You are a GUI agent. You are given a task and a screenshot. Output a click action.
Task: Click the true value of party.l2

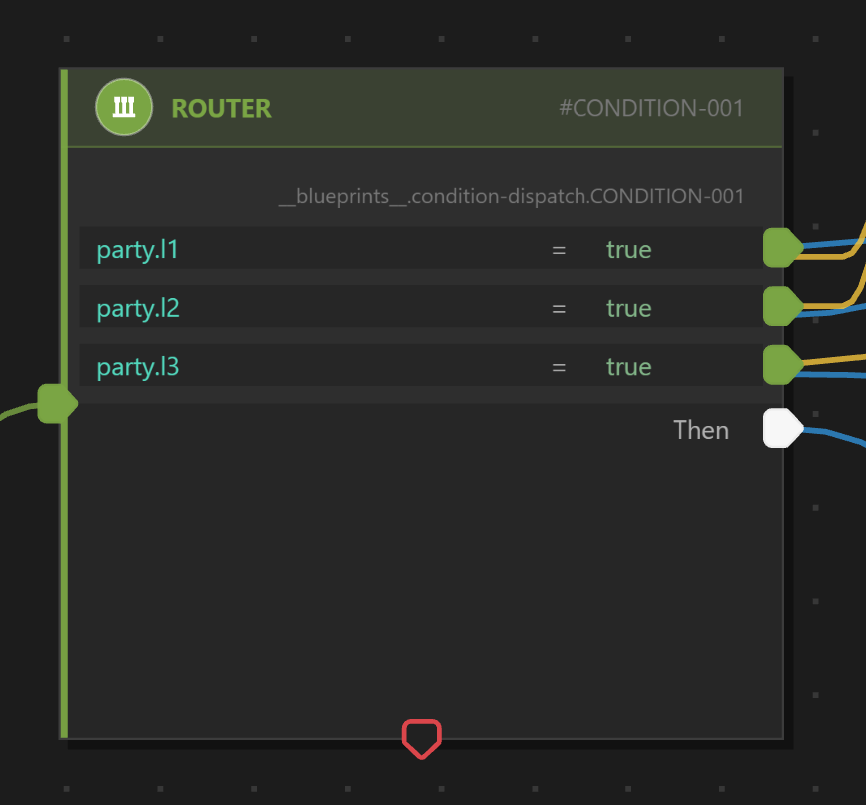(x=629, y=309)
